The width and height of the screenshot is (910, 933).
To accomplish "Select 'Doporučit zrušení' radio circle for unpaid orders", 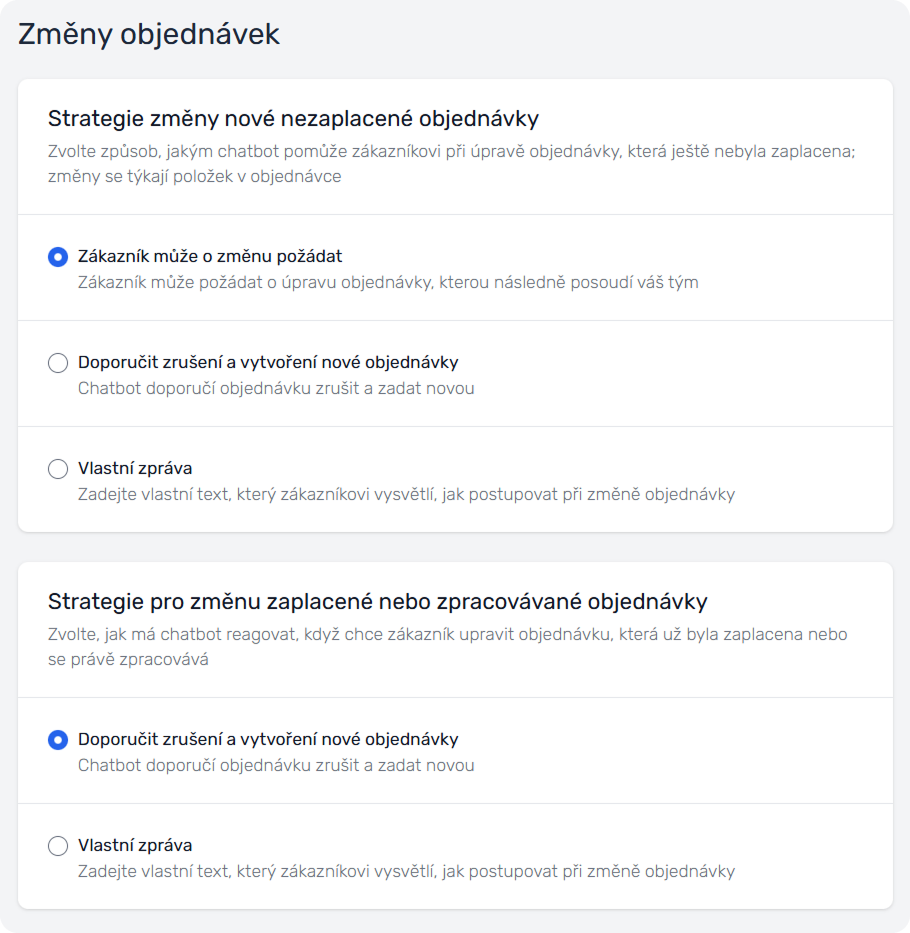I will pos(58,363).
